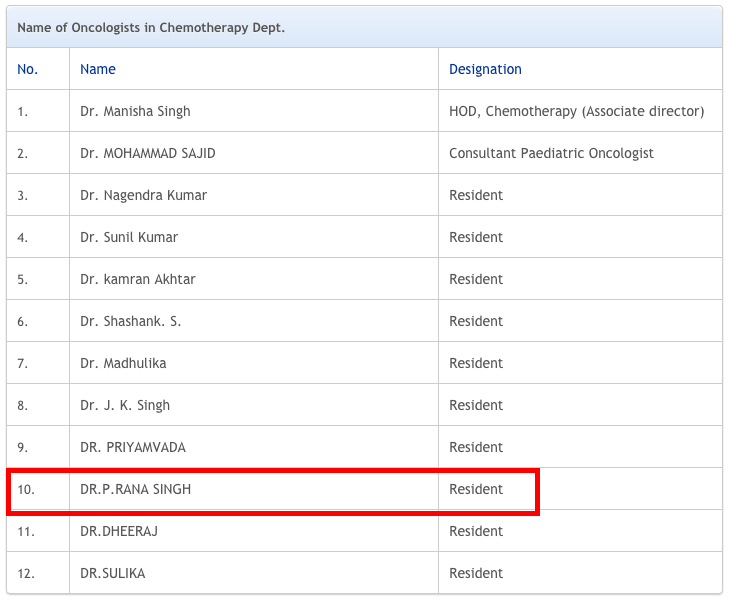Select the name "Dr. Sunil Kumar"
This screenshot has width=743, height=608.
pos(129,237)
